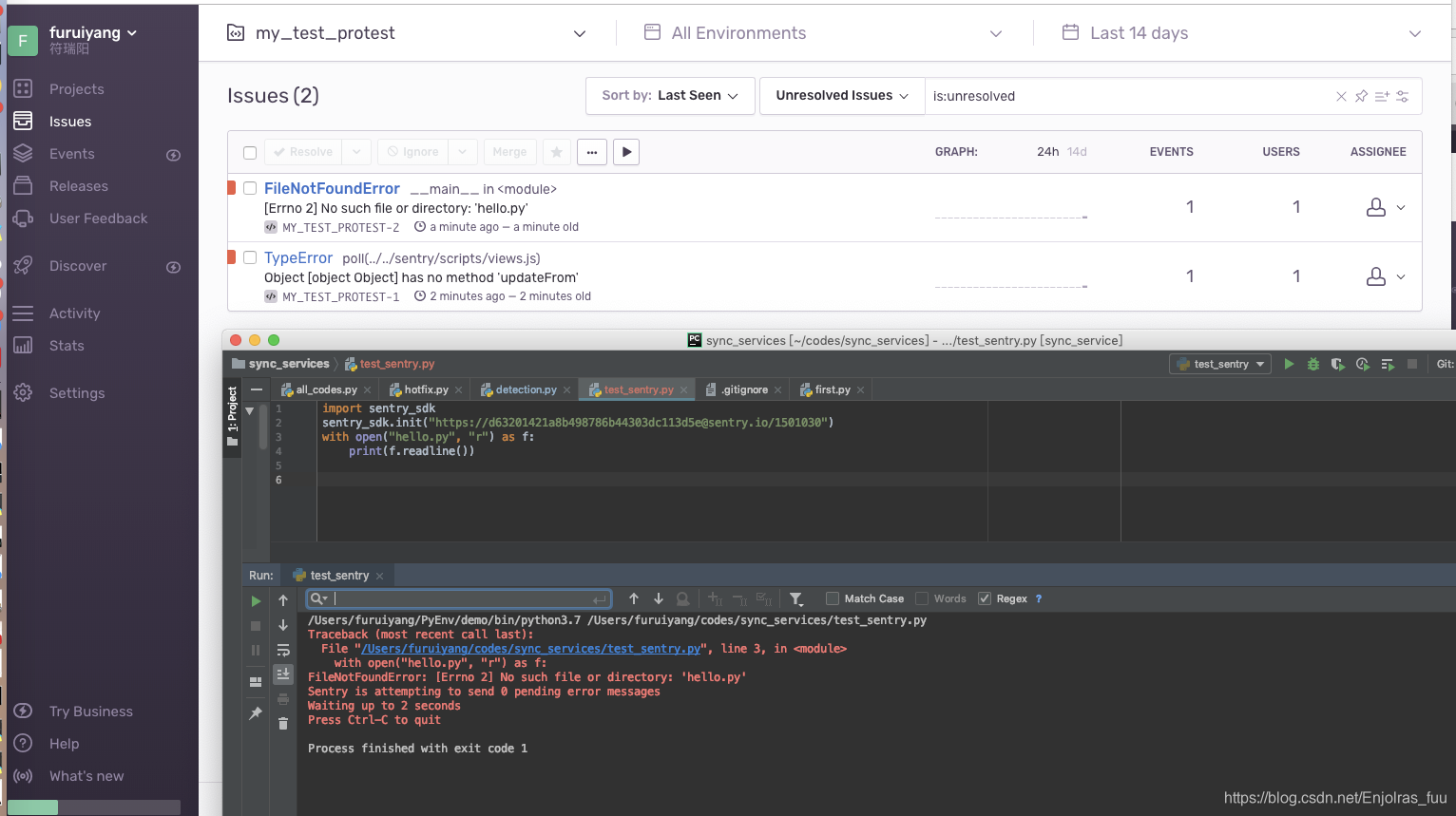1456x816 pixels.
Task: Click the Merge button
Action: point(509,152)
